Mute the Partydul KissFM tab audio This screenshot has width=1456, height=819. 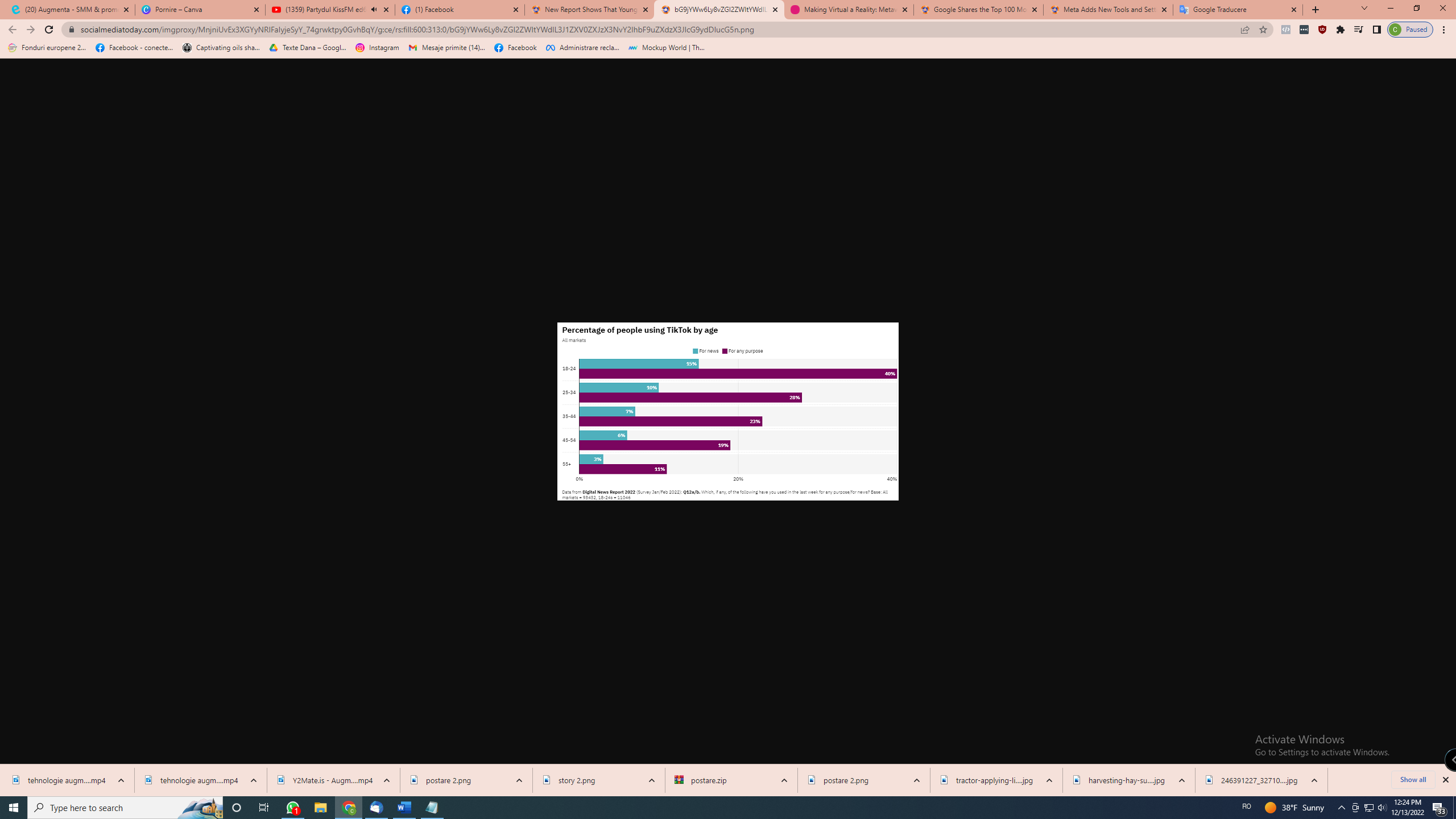coord(374,10)
